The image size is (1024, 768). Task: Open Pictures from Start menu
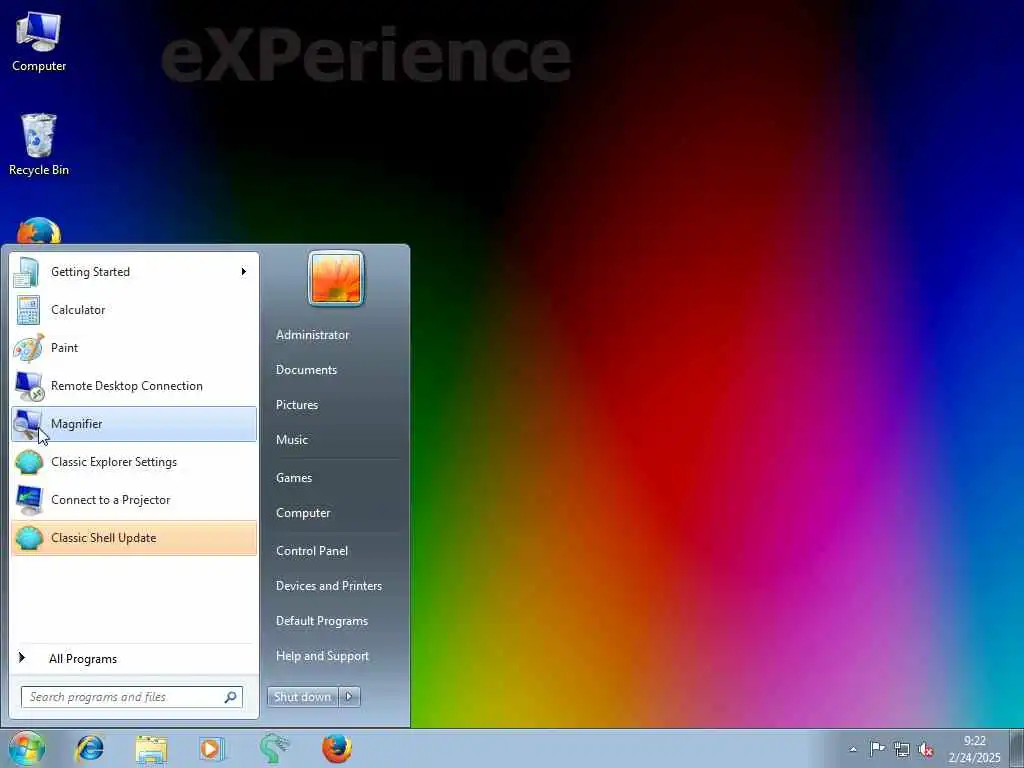click(297, 406)
